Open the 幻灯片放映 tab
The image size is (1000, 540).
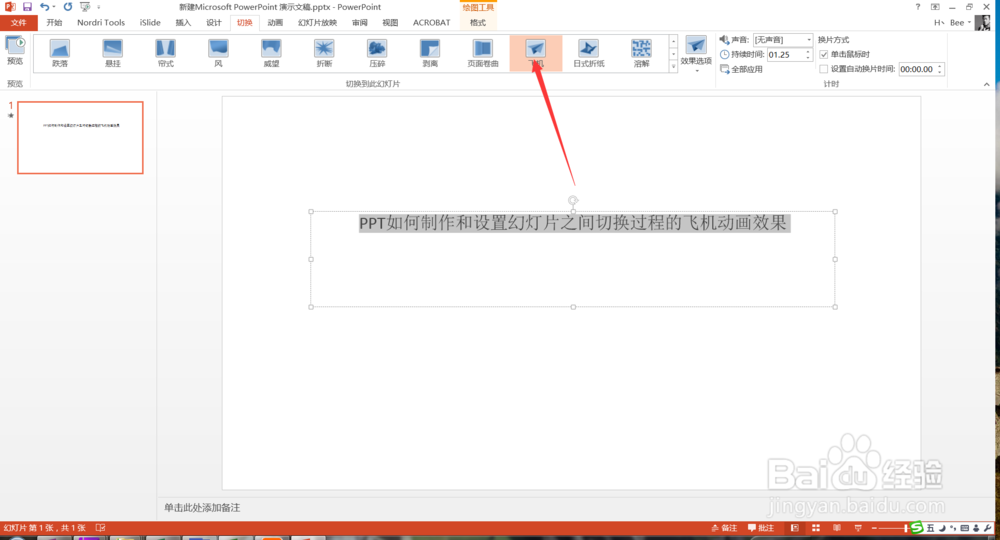click(317, 22)
